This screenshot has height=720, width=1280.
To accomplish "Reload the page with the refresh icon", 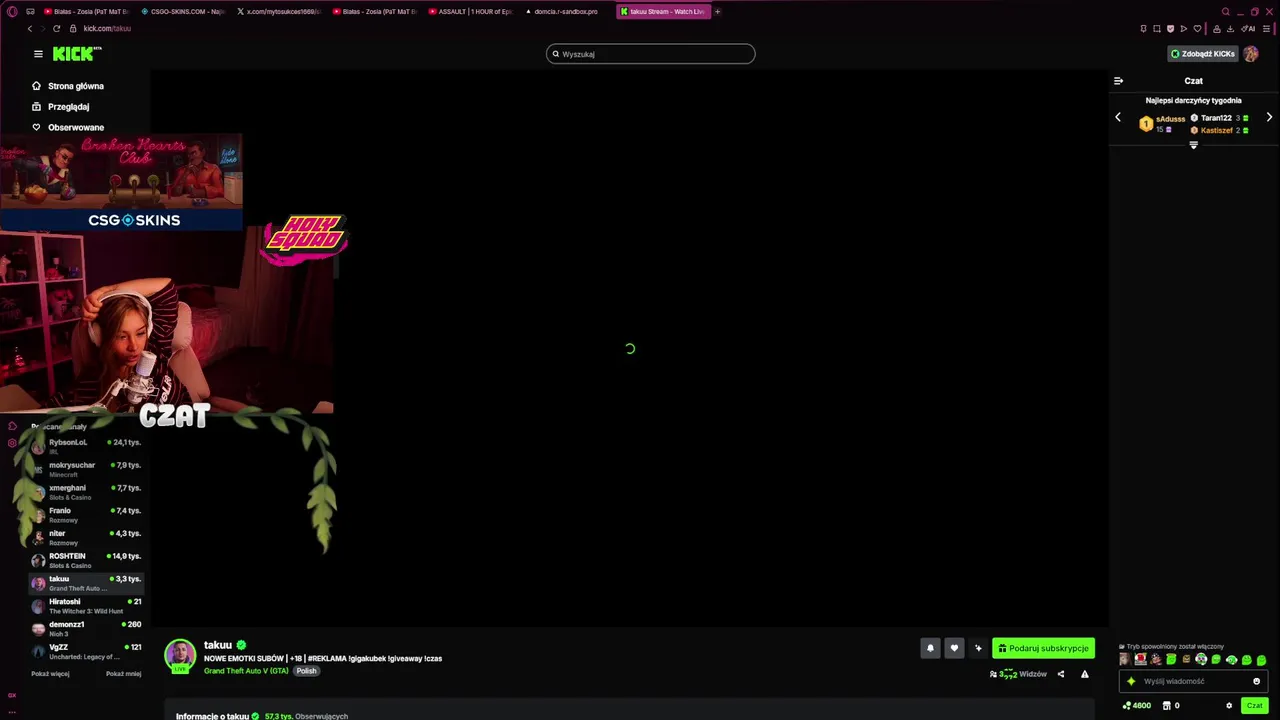I will click(x=56, y=28).
